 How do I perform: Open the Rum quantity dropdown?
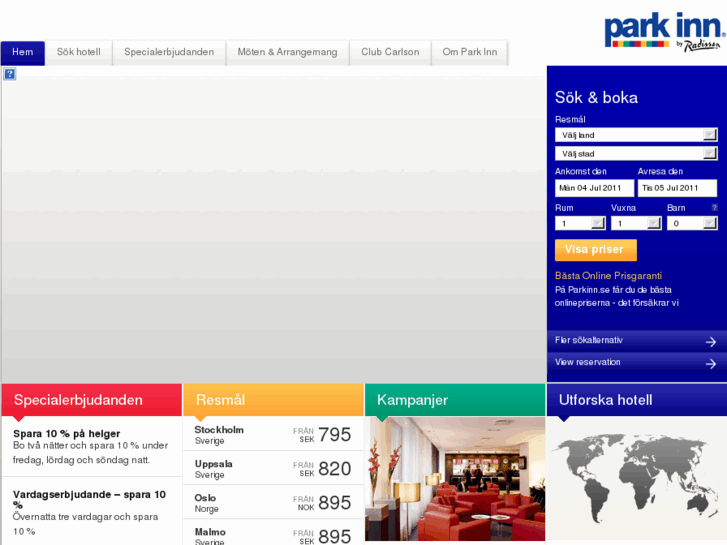tap(580, 223)
